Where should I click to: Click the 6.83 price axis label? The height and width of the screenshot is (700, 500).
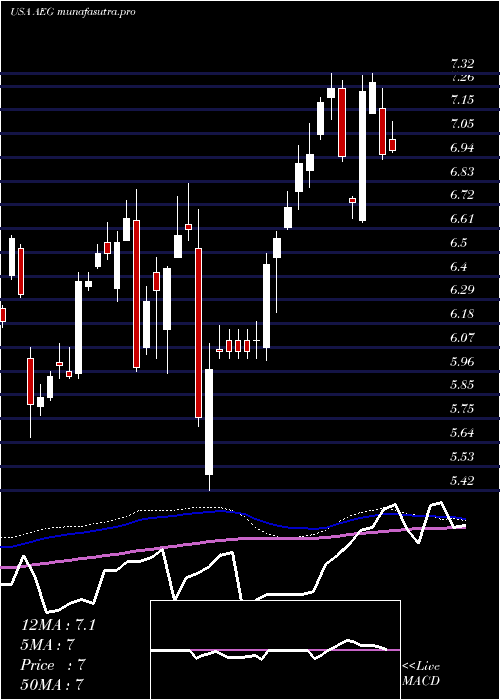tap(462, 171)
